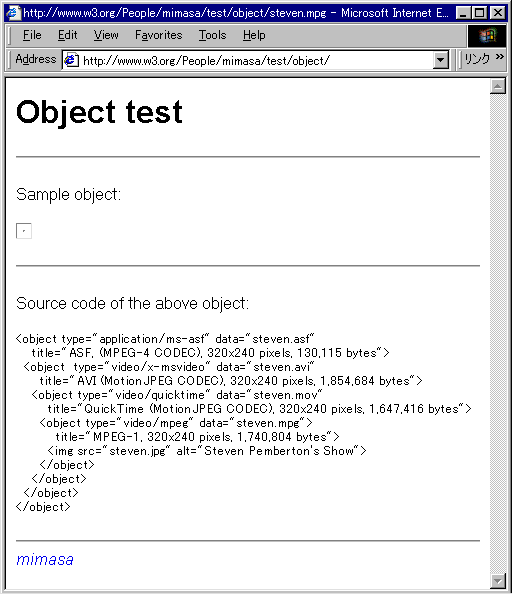Screen dimensions: 512x595
Task: Open the address bar dropdown list
Action: coord(441,60)
